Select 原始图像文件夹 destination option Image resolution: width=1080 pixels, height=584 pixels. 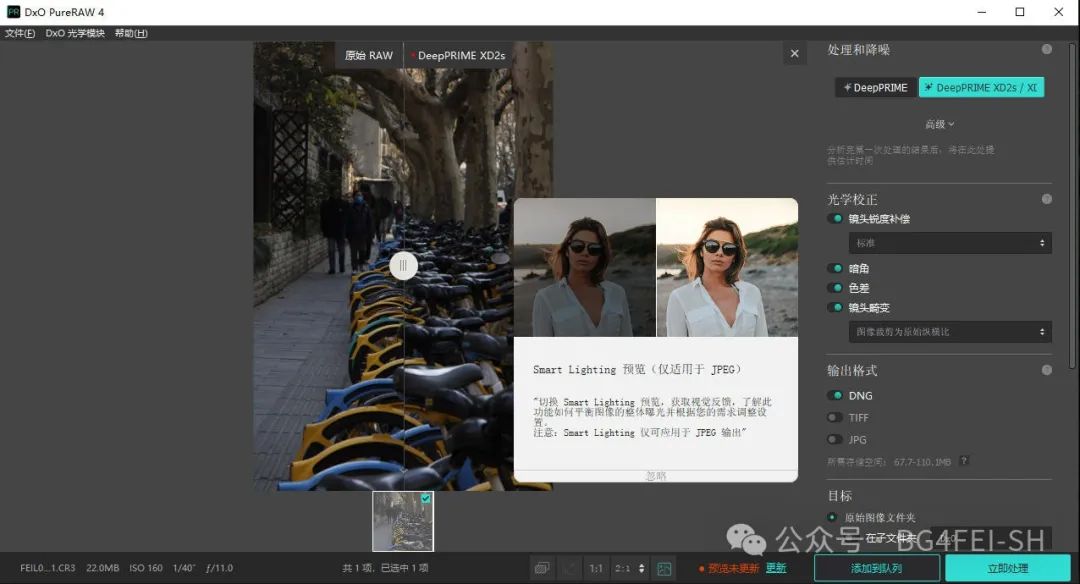(x=832, y=517)
